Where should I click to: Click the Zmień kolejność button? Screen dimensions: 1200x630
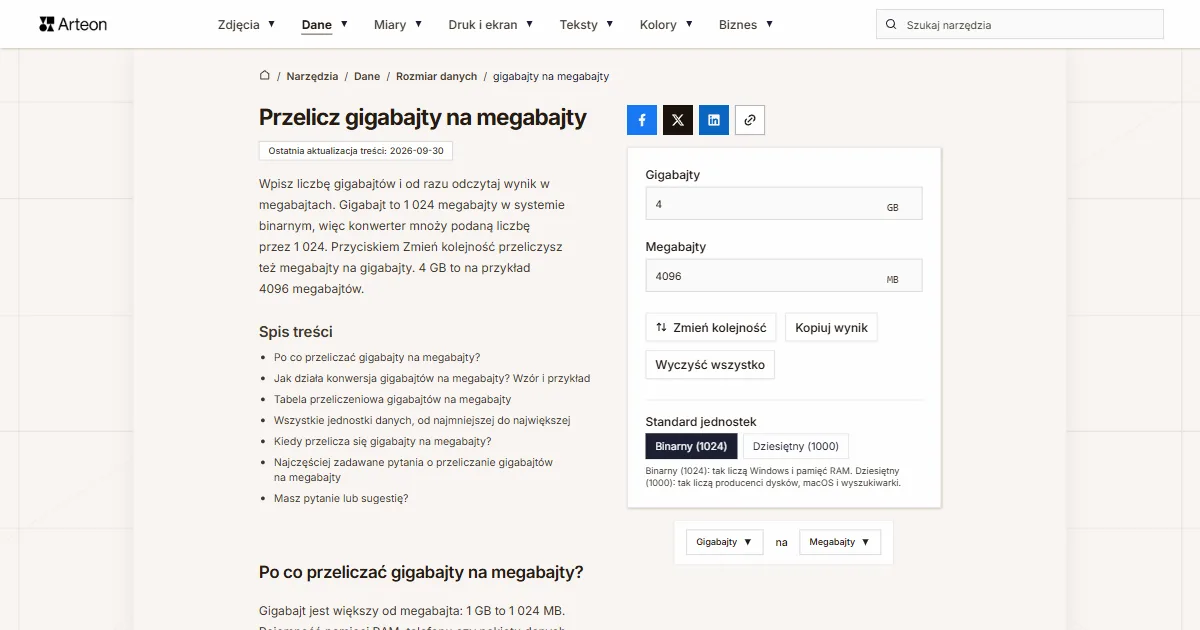pos(711,328)
